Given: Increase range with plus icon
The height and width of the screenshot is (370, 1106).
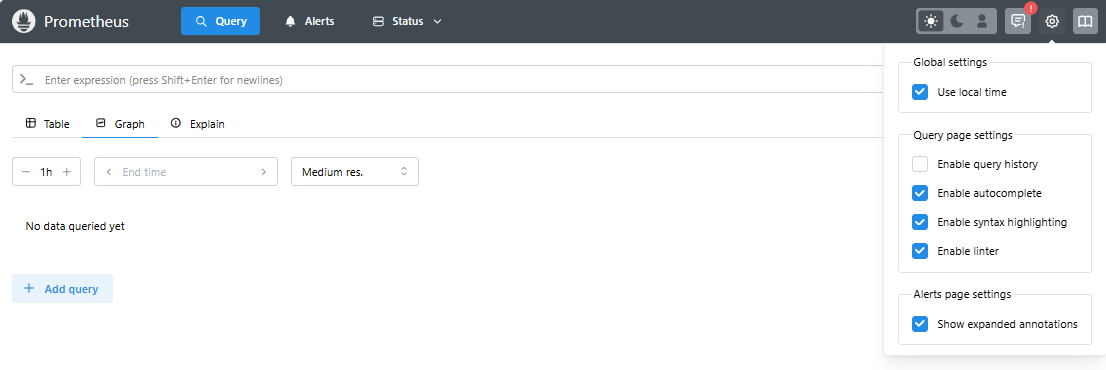Looking at the screenshot, I should point(67,171).
